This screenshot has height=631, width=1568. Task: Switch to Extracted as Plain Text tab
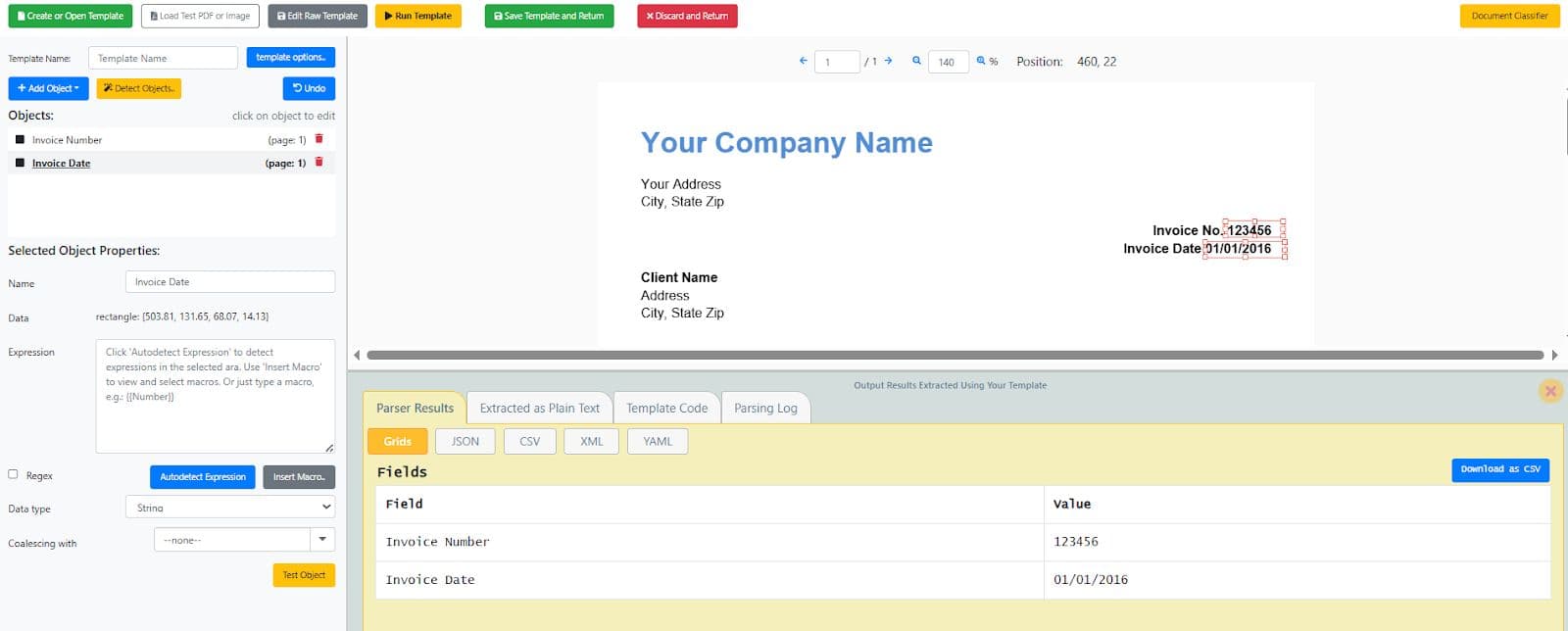539,408
